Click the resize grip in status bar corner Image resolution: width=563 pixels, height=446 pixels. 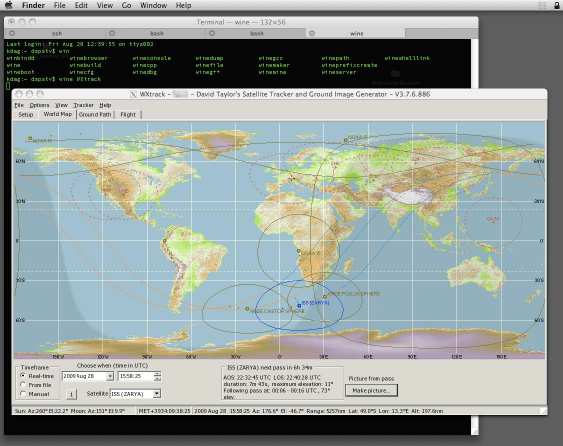544,410
